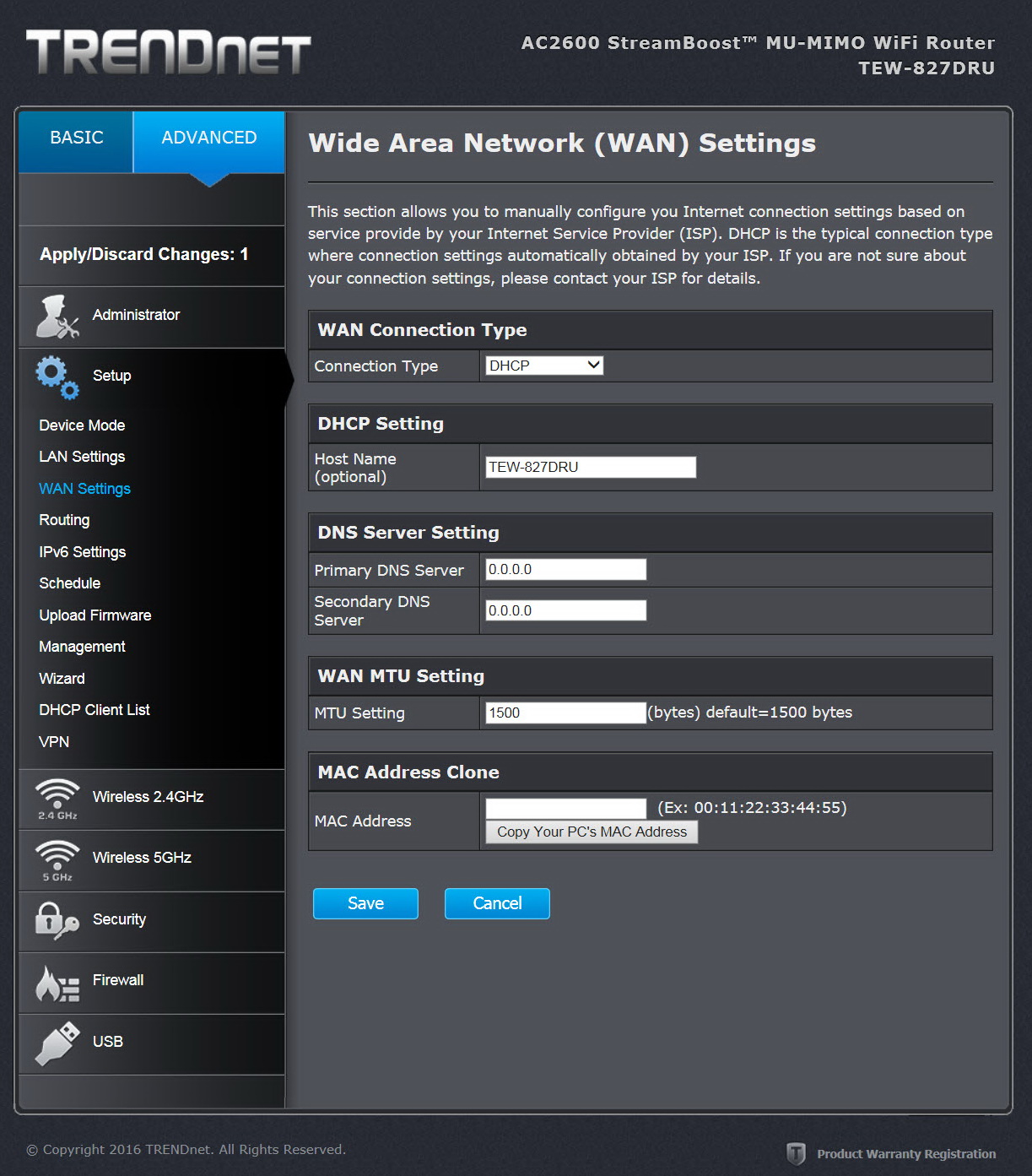Open the Wireless 2.4GHz section
Viewport: 1032px width, 1176px height.
[x=152, y=799]
